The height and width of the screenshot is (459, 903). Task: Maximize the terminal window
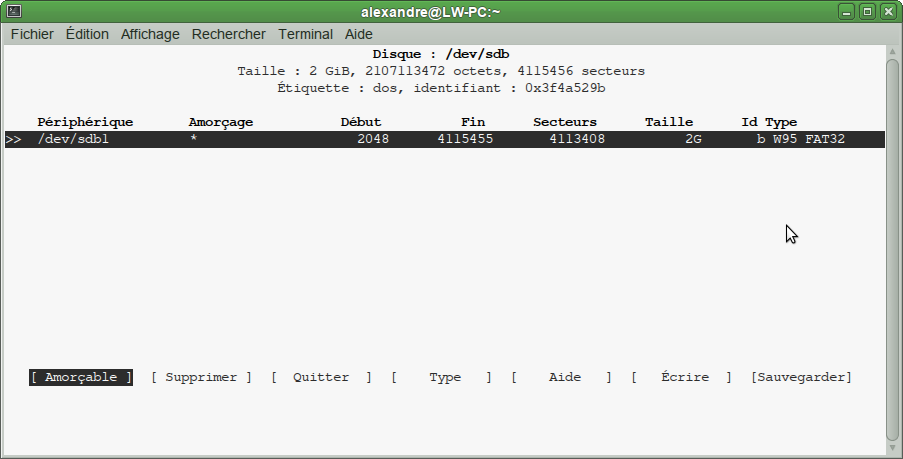[867, 12]
